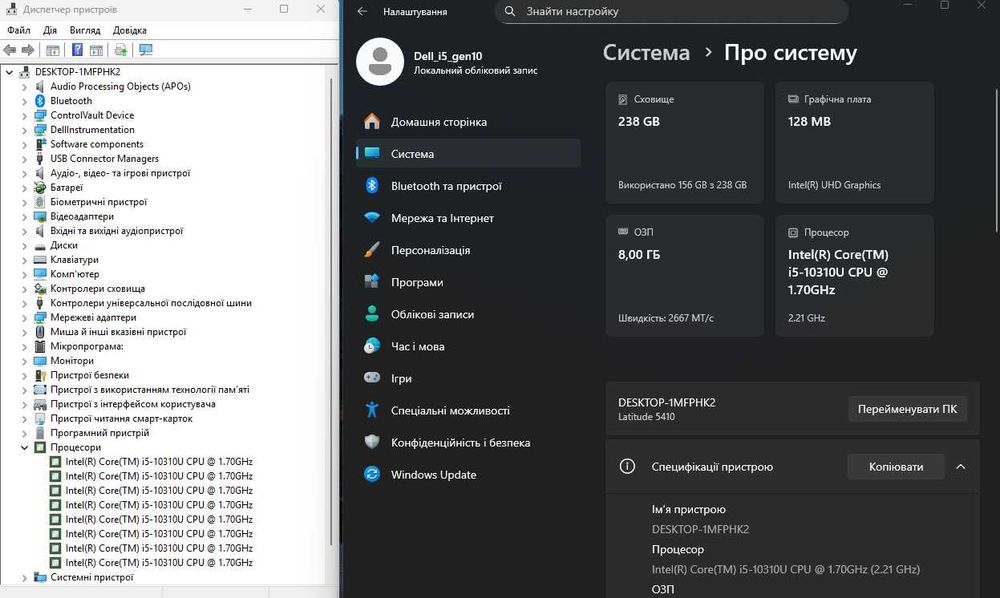This screenshot has width=1000, height=598.
Task: Select DellInstrumentation tree row
Action: (92, 130)
